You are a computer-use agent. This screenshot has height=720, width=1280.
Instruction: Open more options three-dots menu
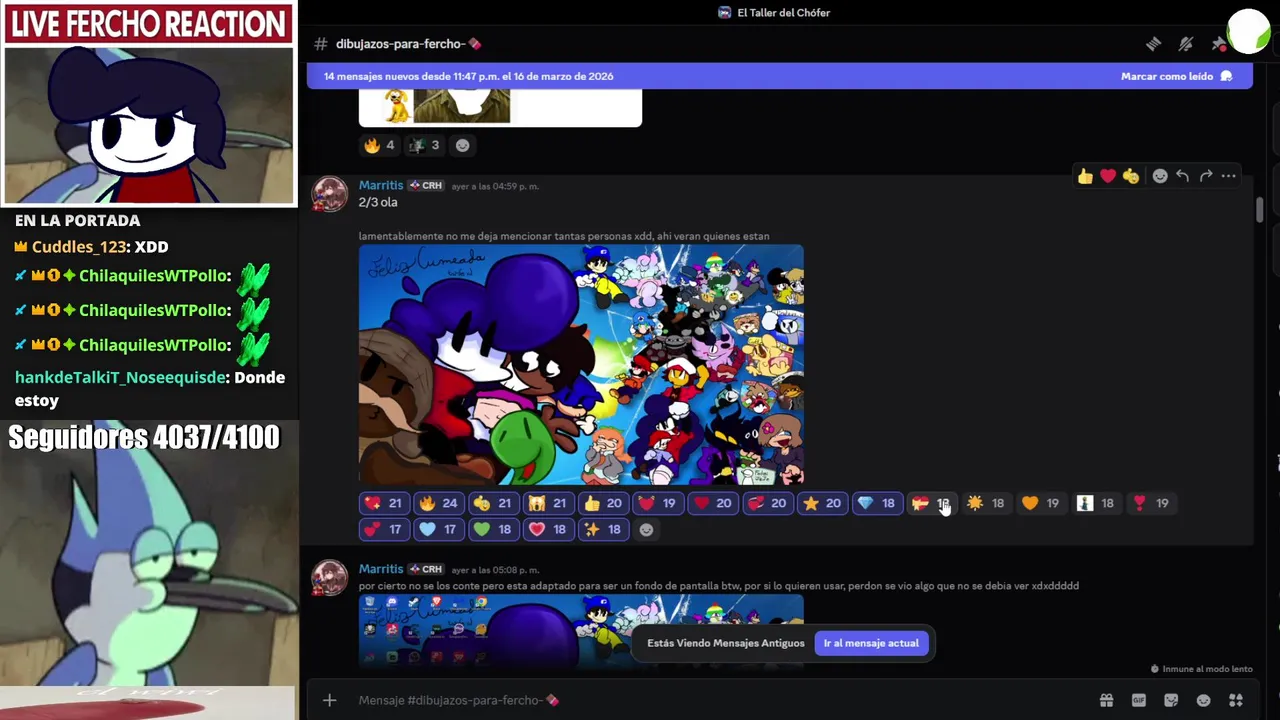1229,176
